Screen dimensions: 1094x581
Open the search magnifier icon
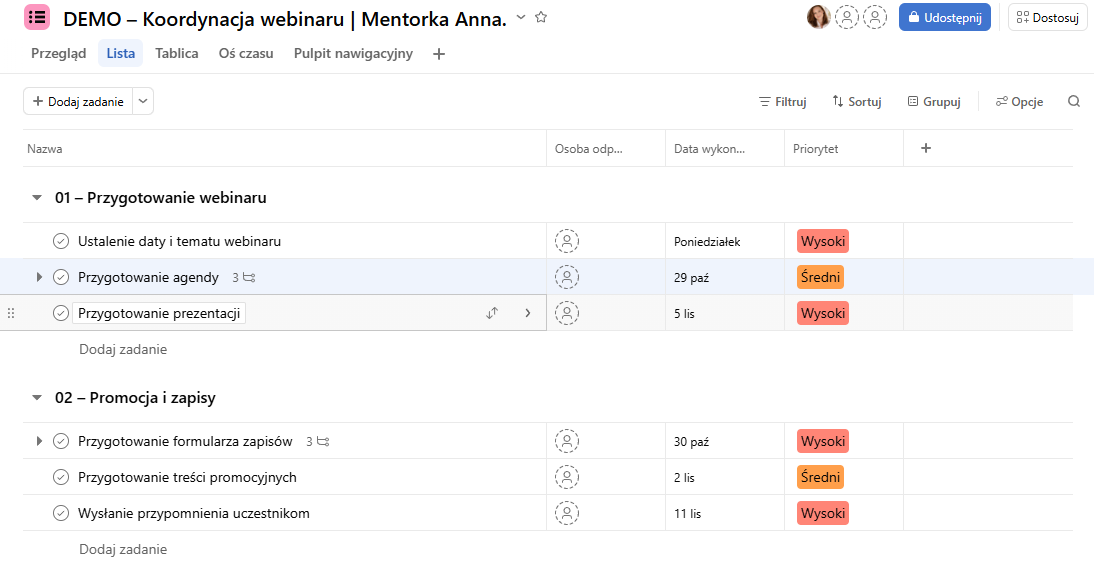click(x=1074, y=101)
